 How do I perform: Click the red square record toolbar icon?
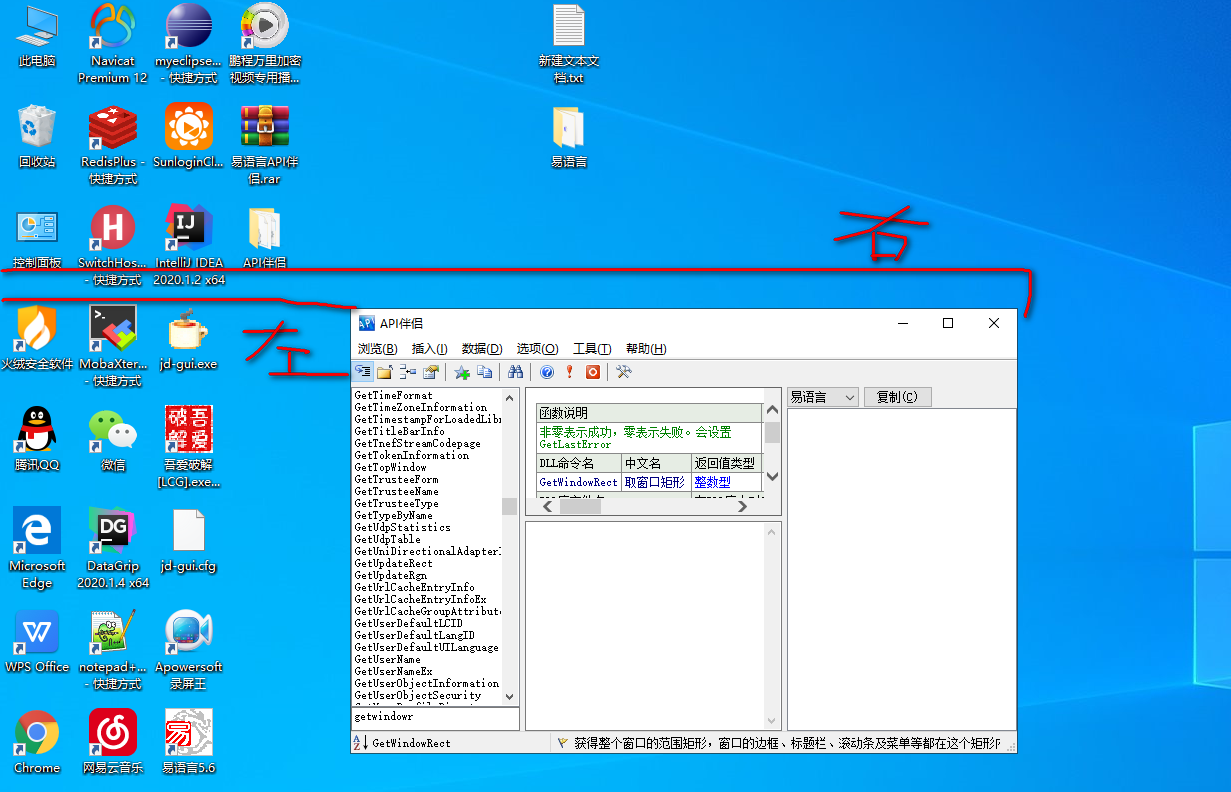593,372
